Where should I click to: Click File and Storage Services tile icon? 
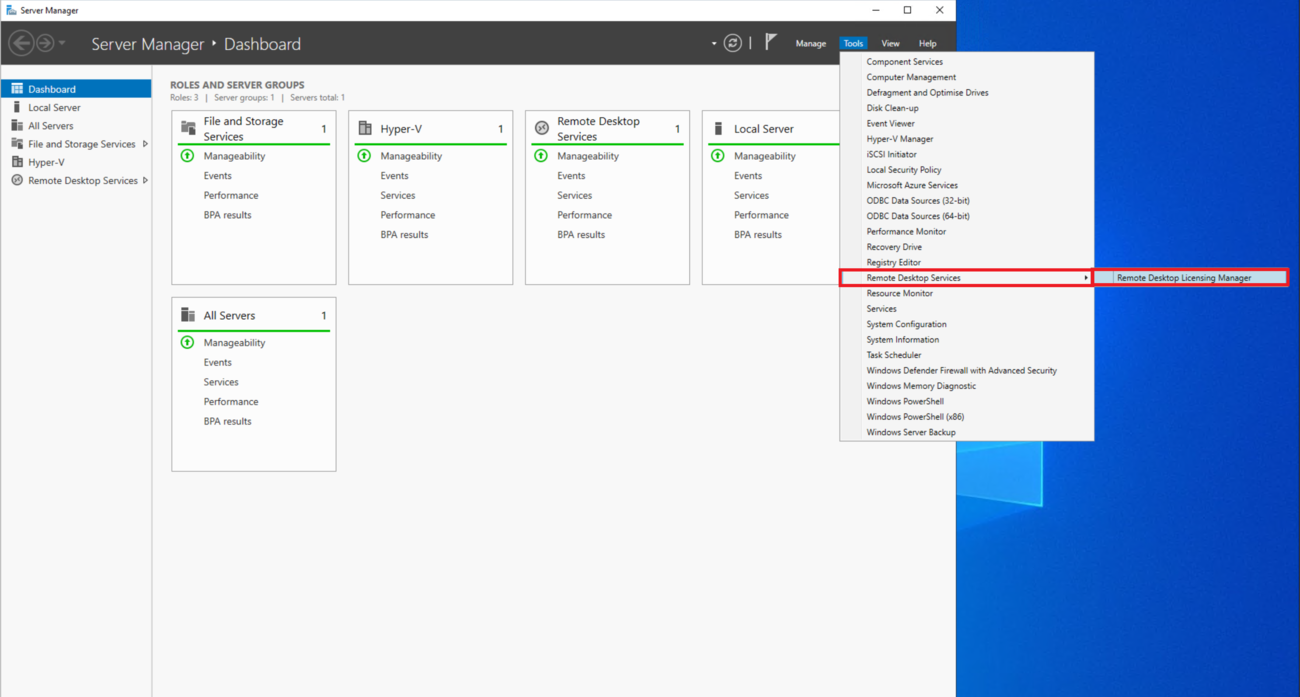point(188,128)
